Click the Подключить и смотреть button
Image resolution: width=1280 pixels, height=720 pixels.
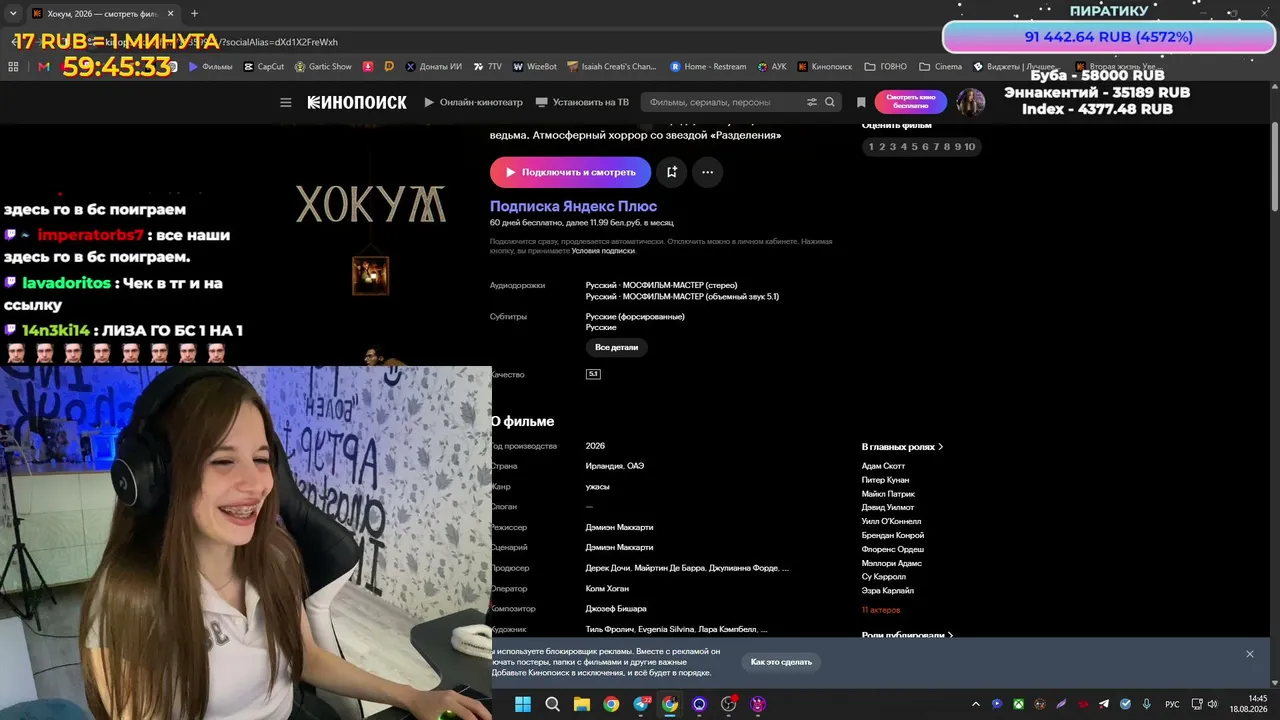570,172
